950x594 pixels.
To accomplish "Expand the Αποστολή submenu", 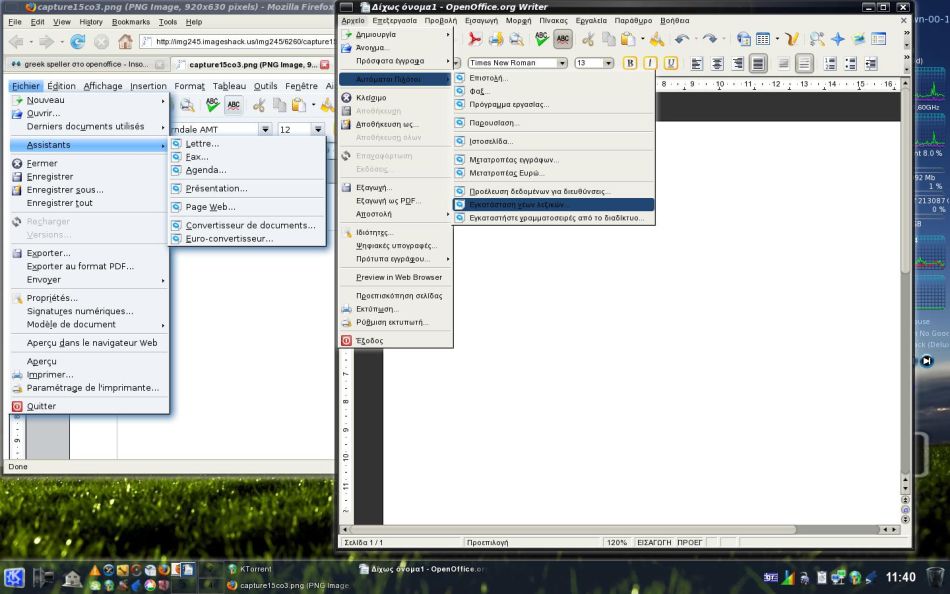I will click(x=396, y=214).
